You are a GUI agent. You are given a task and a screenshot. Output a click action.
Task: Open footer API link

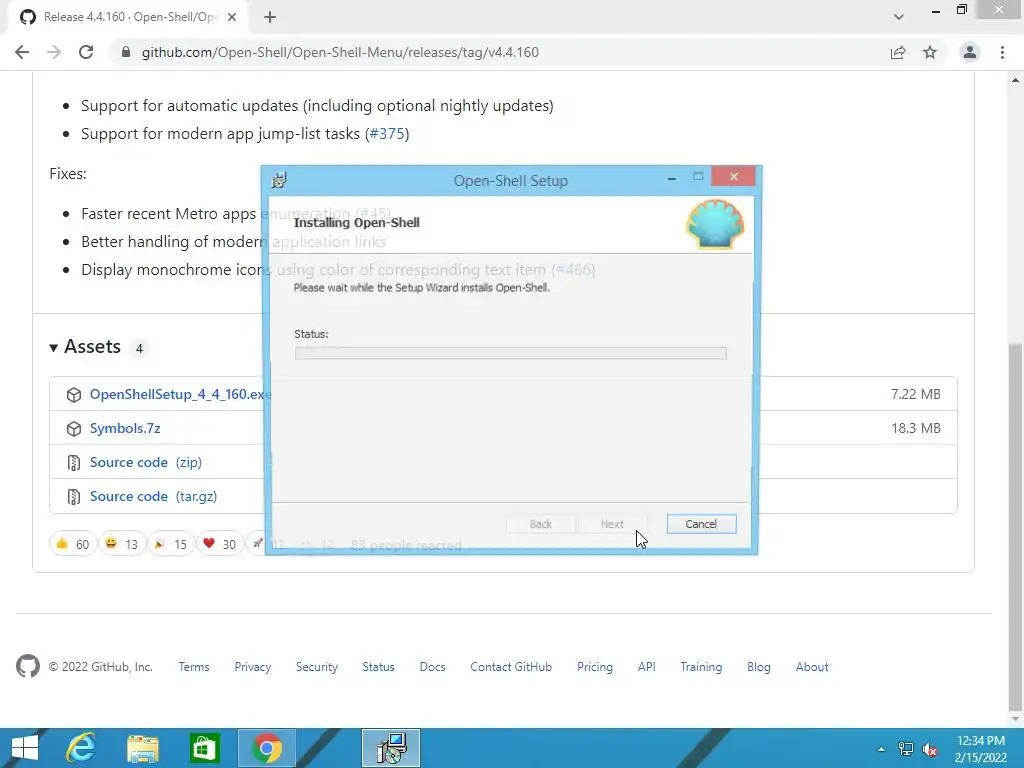[647, 667]
